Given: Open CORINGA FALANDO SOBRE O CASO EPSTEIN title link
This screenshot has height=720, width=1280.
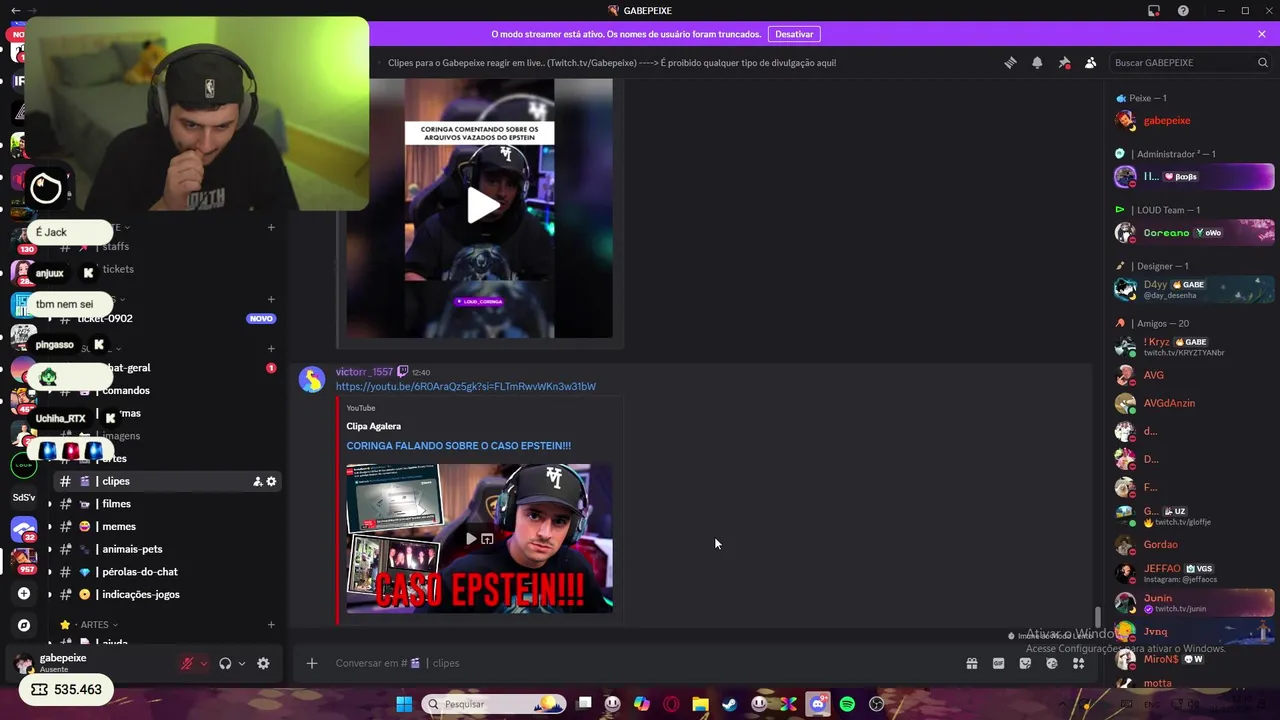Looking at the screenshot, I should click(x=459, y=446).
